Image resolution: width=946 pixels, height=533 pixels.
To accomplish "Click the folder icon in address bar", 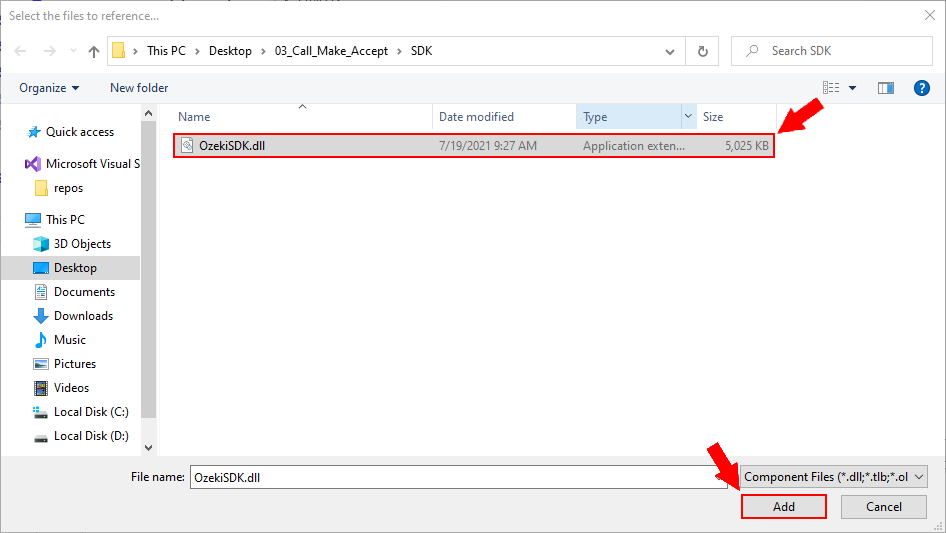I will click(119, 51).
